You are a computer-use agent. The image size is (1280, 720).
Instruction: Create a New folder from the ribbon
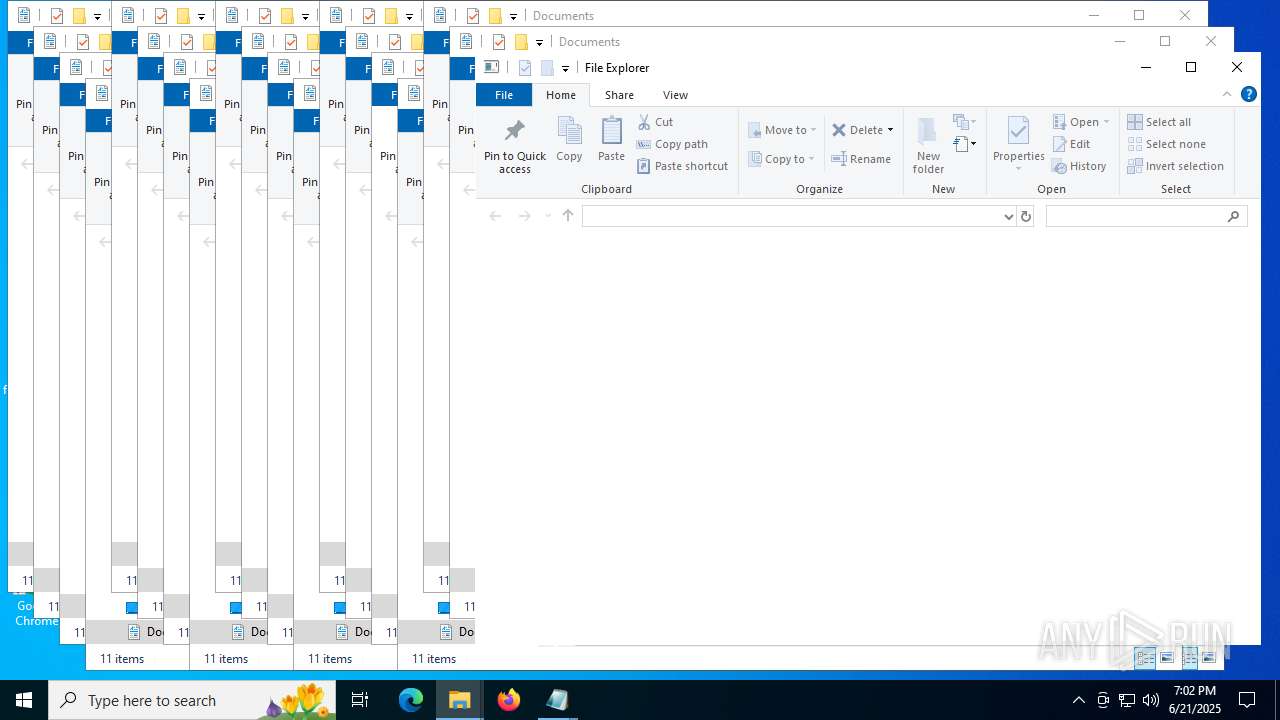pos(928,147)
